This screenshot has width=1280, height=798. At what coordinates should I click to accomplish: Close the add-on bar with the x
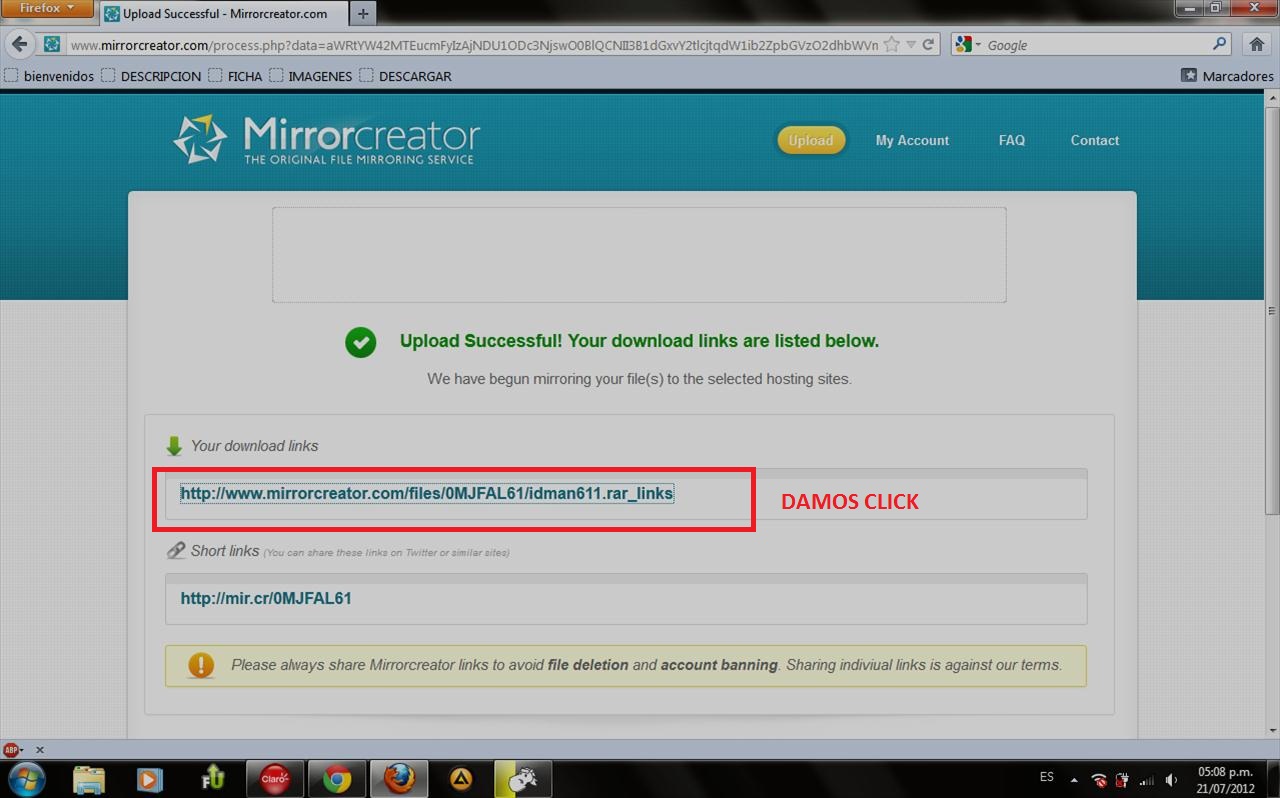click(x=40, y=749)
